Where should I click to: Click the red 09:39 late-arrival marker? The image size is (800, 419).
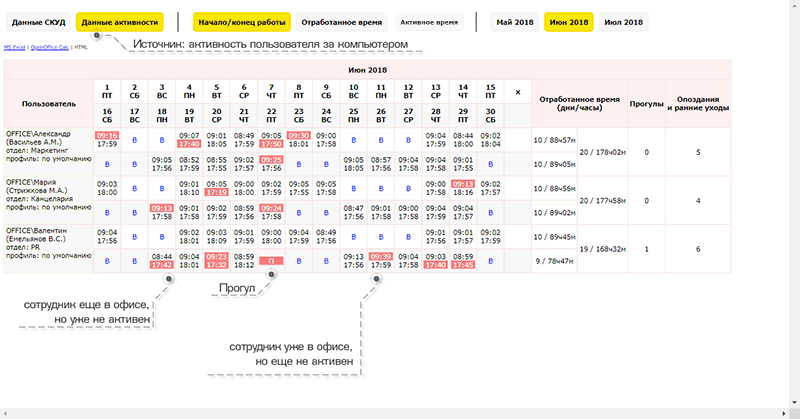coord(380,256)
